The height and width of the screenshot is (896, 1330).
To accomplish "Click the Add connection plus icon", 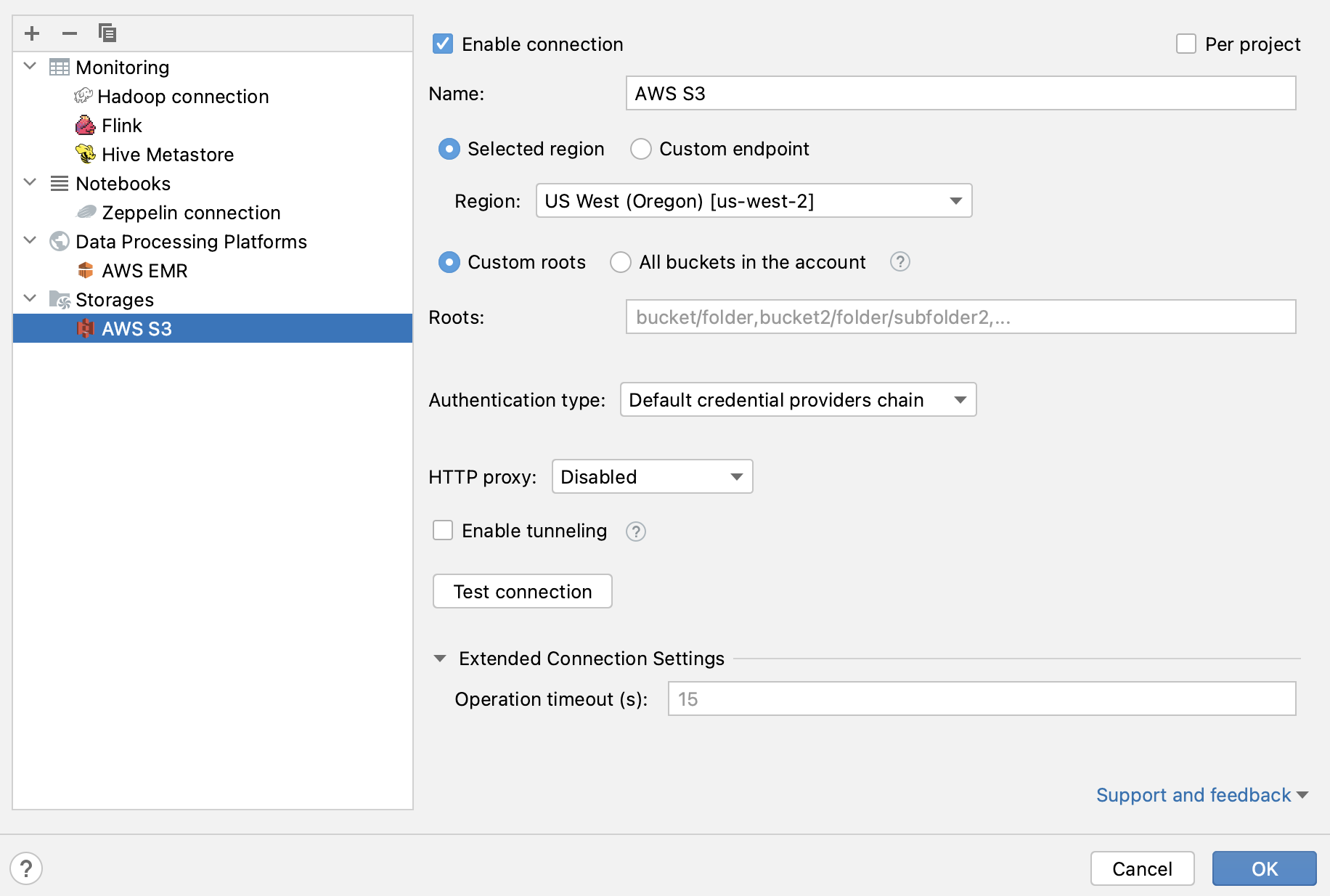I will coord(32,33).
